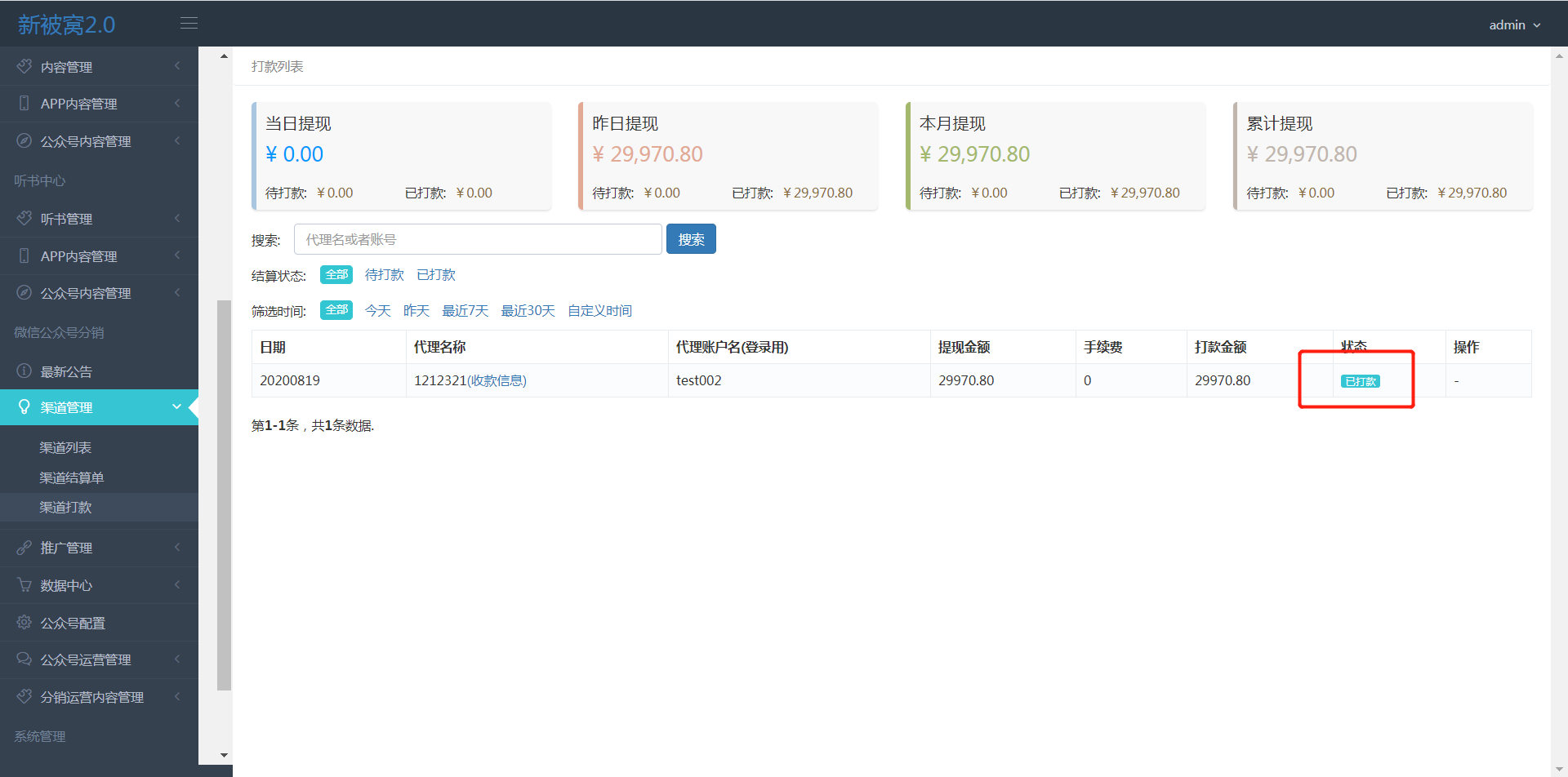The image size is (1568, 777).
Task: Open 渠道结算单 submenu item
Action: [x=72, y=477]
